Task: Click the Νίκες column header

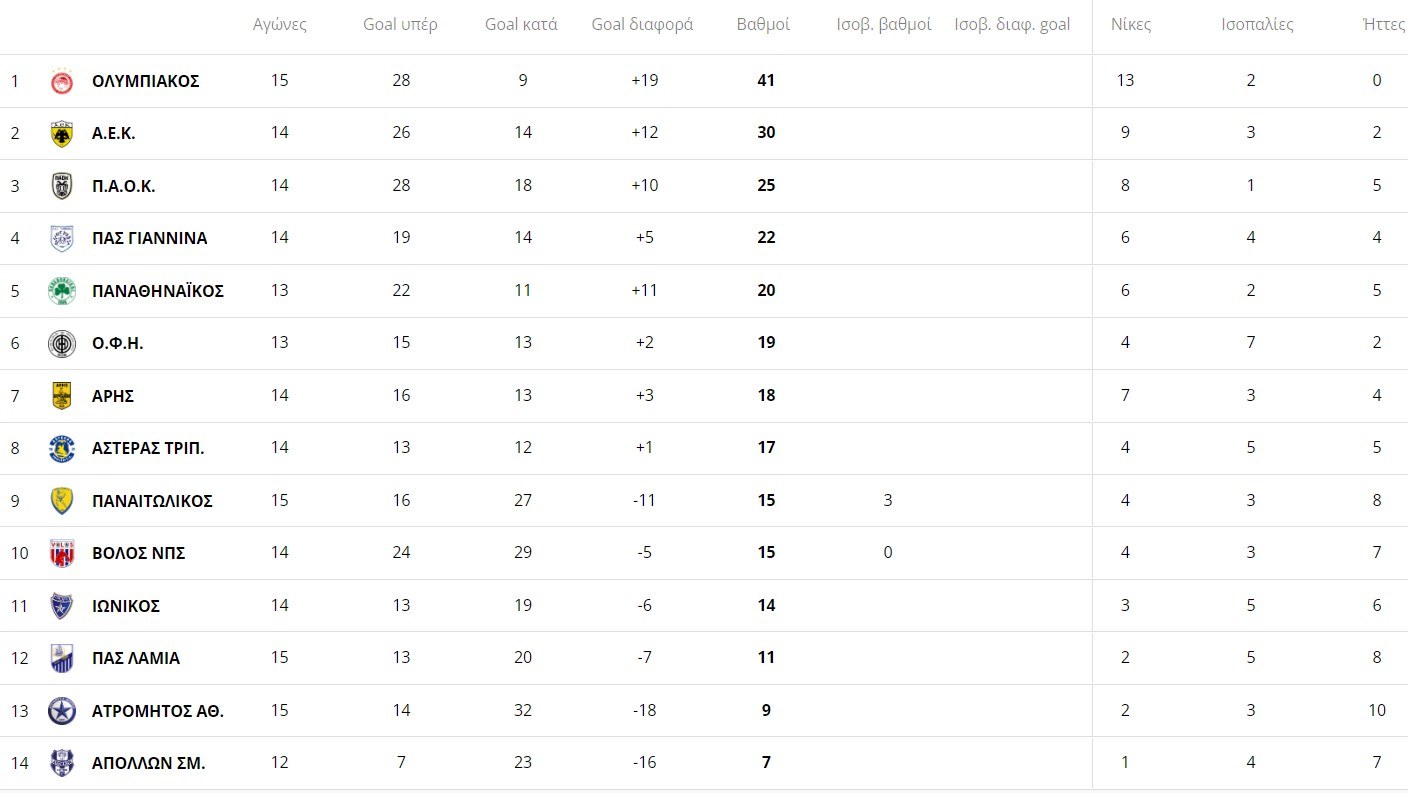Action: click(x=1131, y=24)
